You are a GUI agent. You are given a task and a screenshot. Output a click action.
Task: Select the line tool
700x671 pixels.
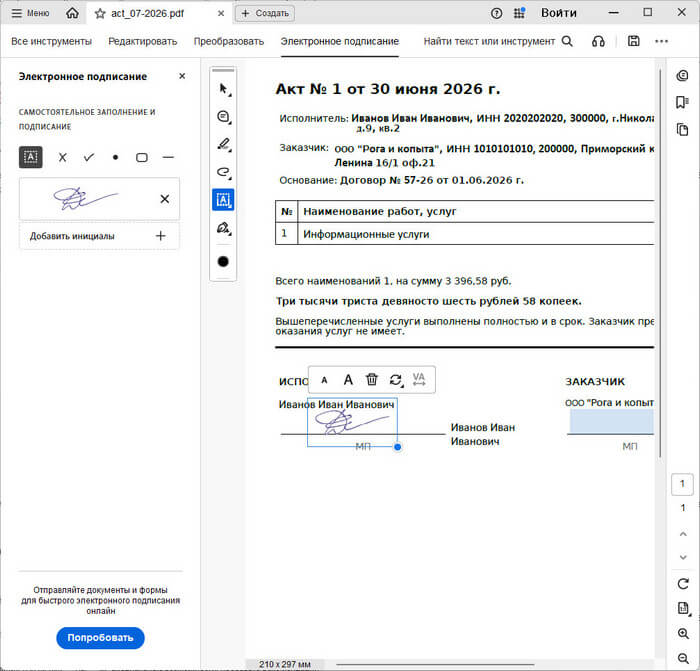(x=168, y=157)
